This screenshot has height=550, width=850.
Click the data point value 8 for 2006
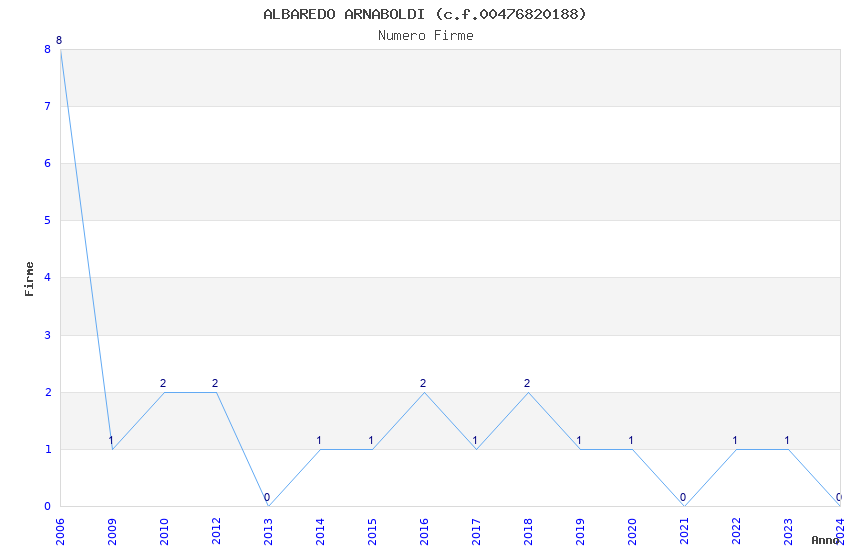(59, 41)
